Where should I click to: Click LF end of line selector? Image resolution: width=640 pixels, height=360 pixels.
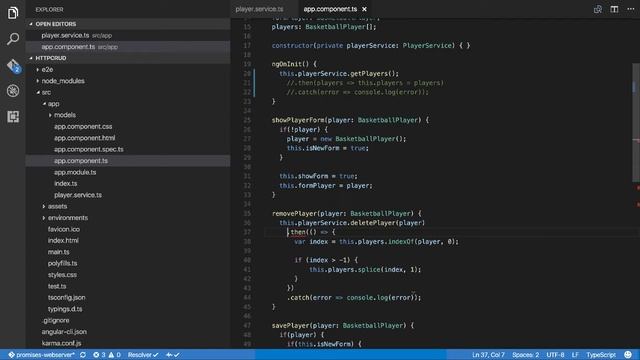coord(575,355)
